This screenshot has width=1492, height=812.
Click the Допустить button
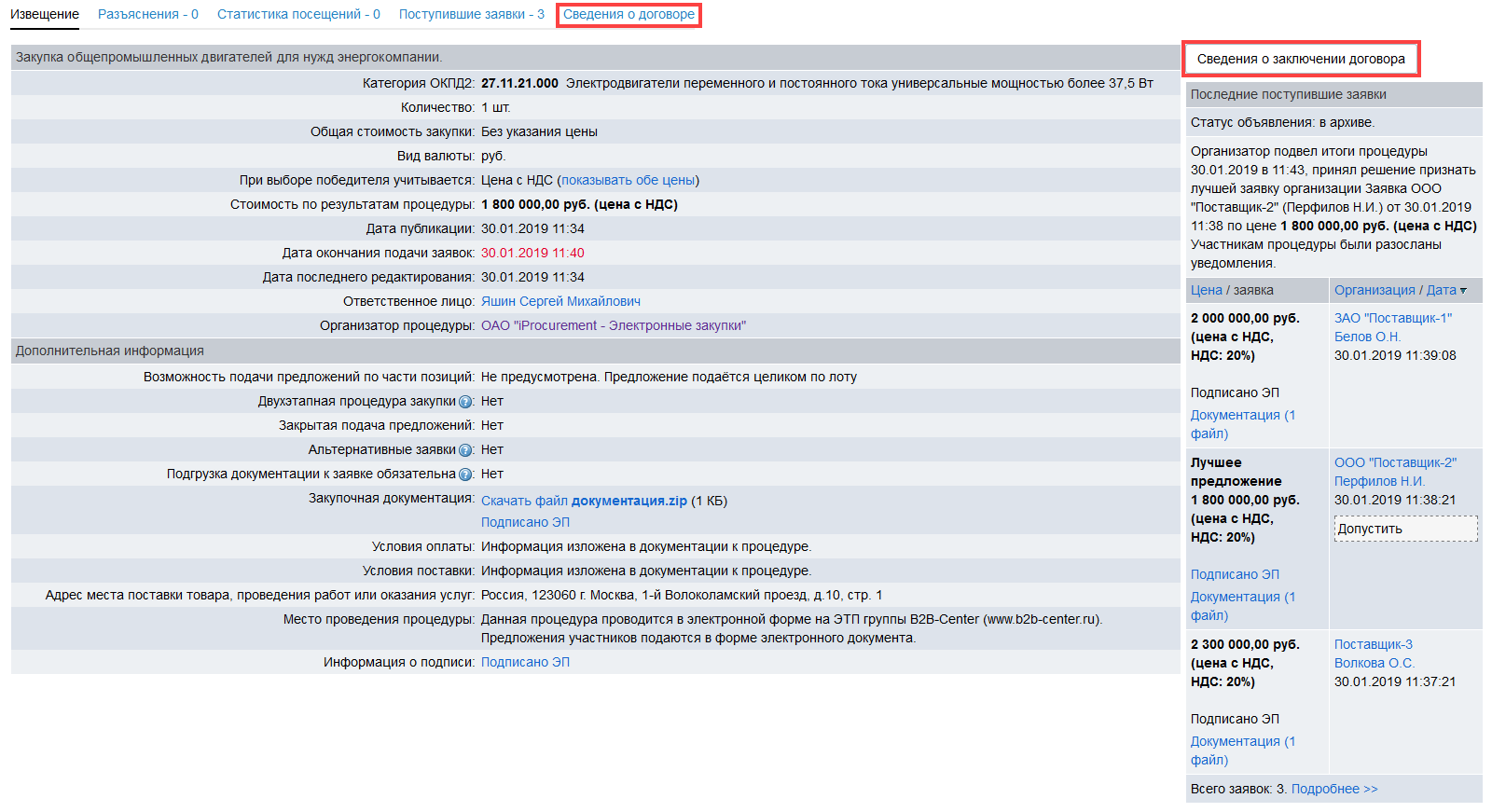pos(1405,529)
